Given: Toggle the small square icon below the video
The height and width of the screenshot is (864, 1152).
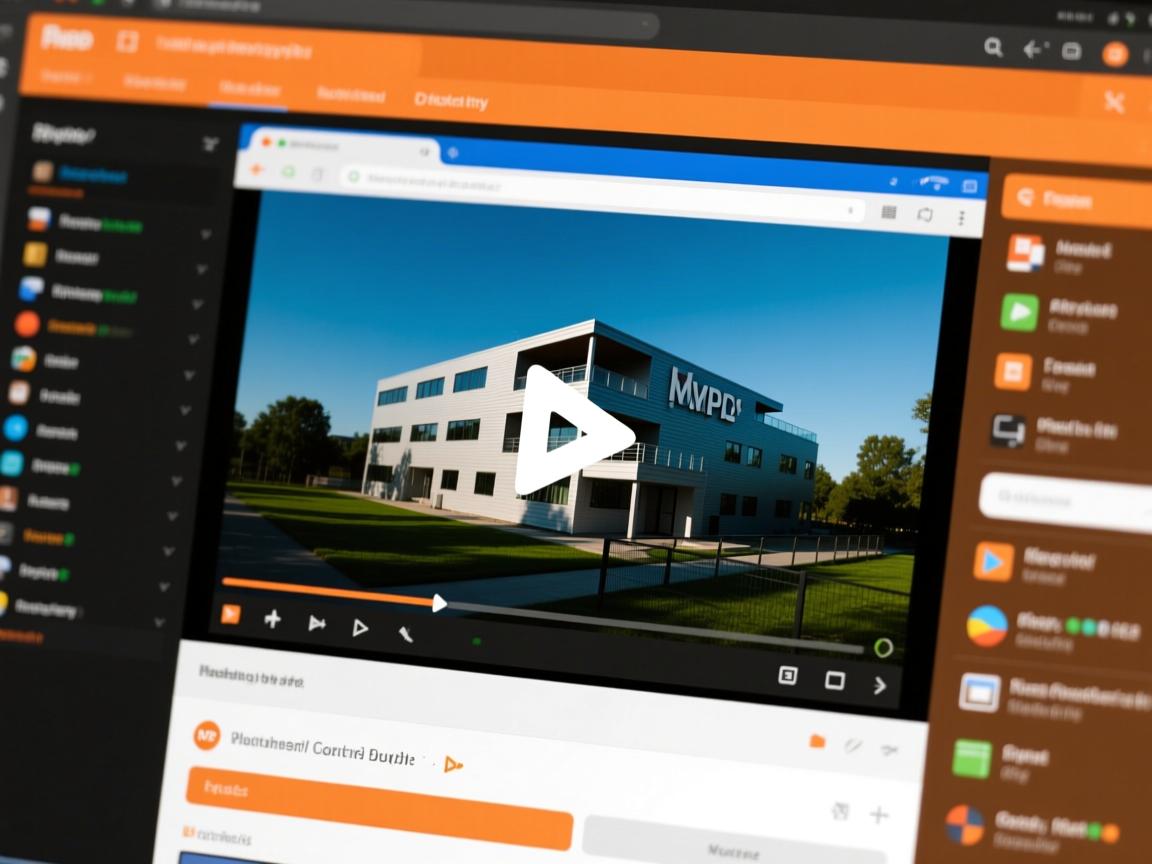Looking at the screenshot, I should coord(787,676).
